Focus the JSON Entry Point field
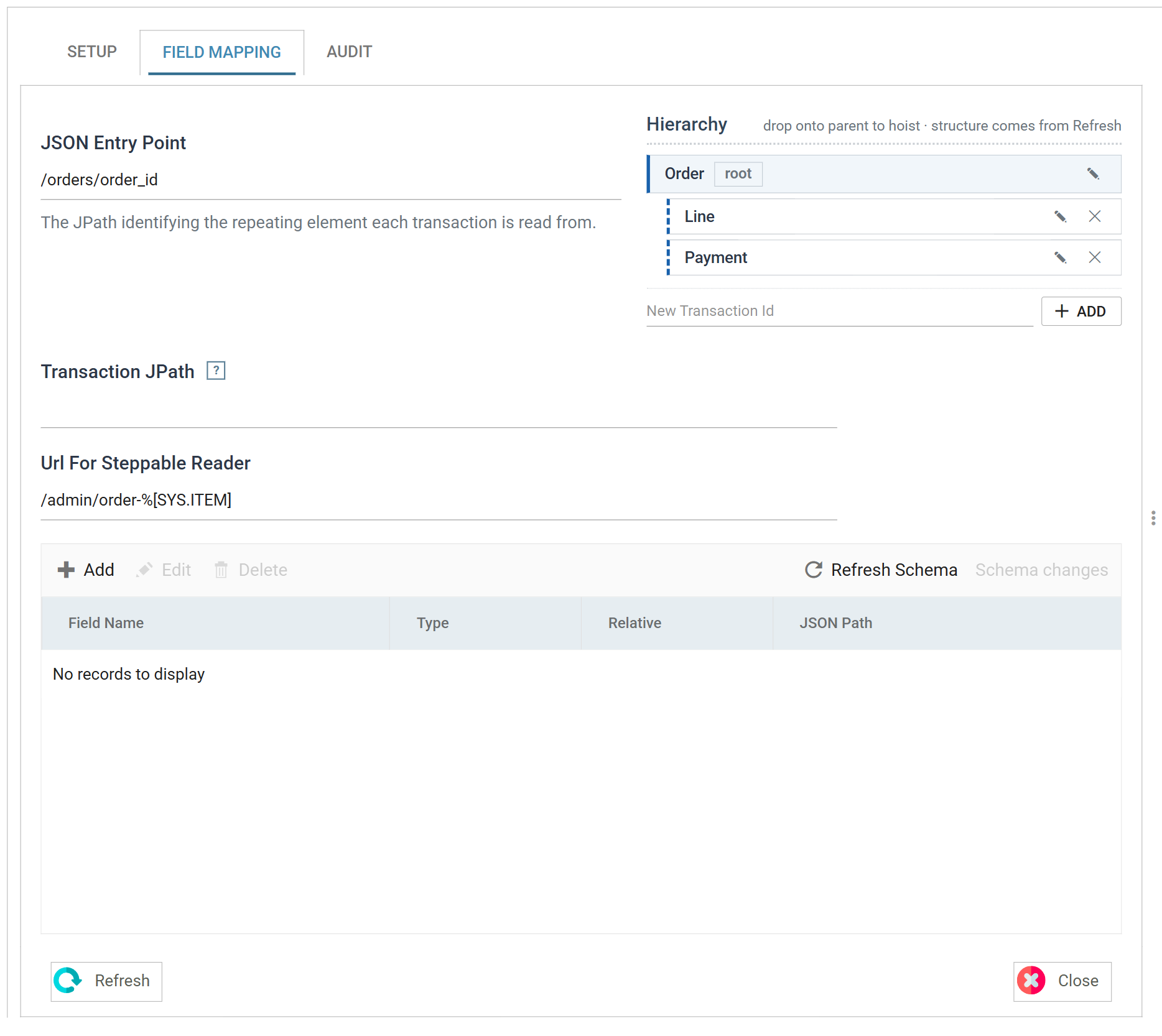 coord(331,180)
